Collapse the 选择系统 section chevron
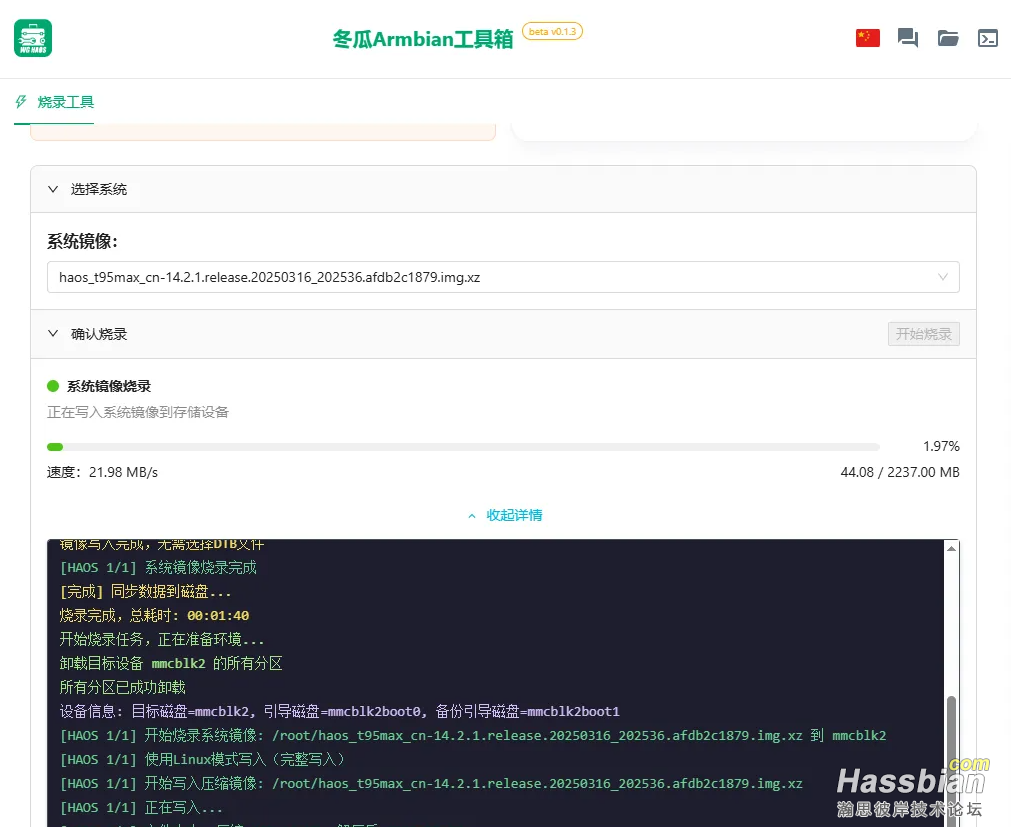 tap(53, 189)
